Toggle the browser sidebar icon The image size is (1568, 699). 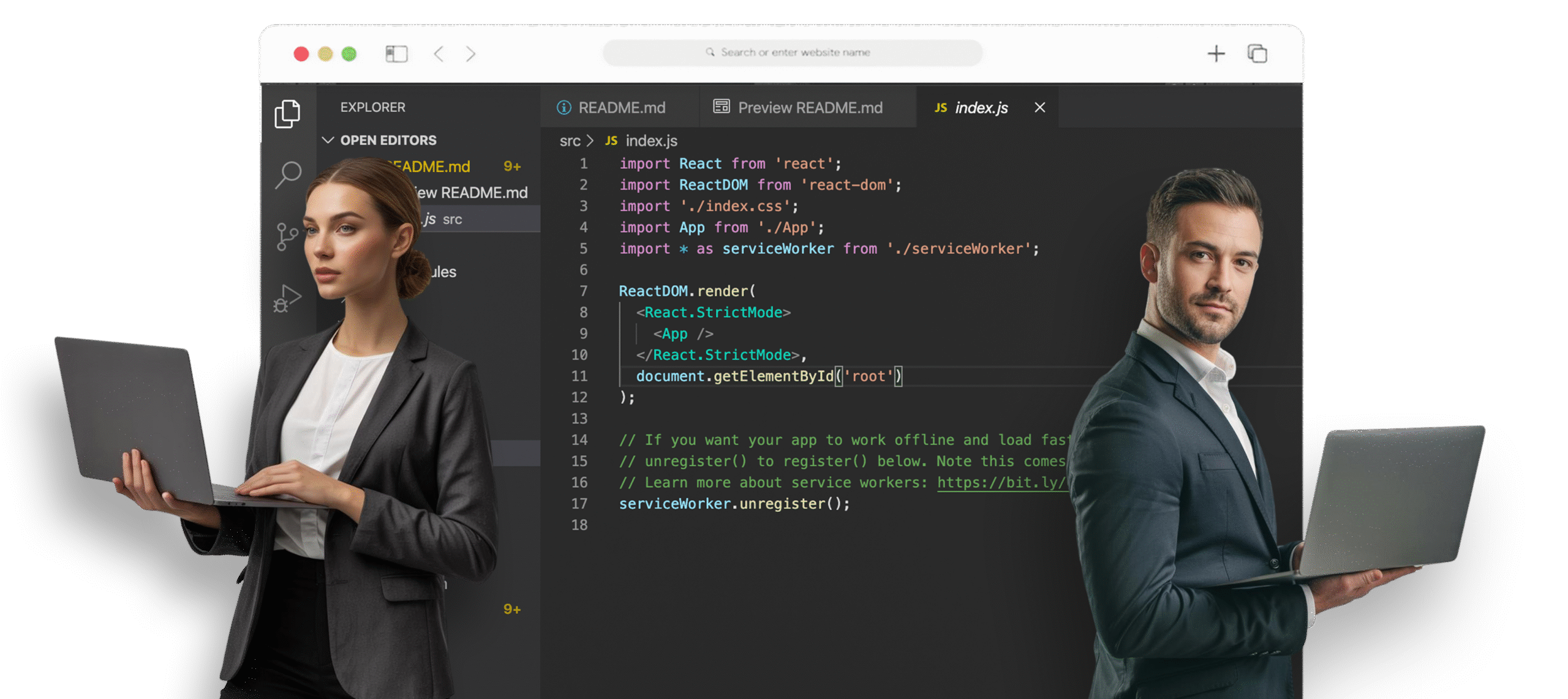coord(396,54)
